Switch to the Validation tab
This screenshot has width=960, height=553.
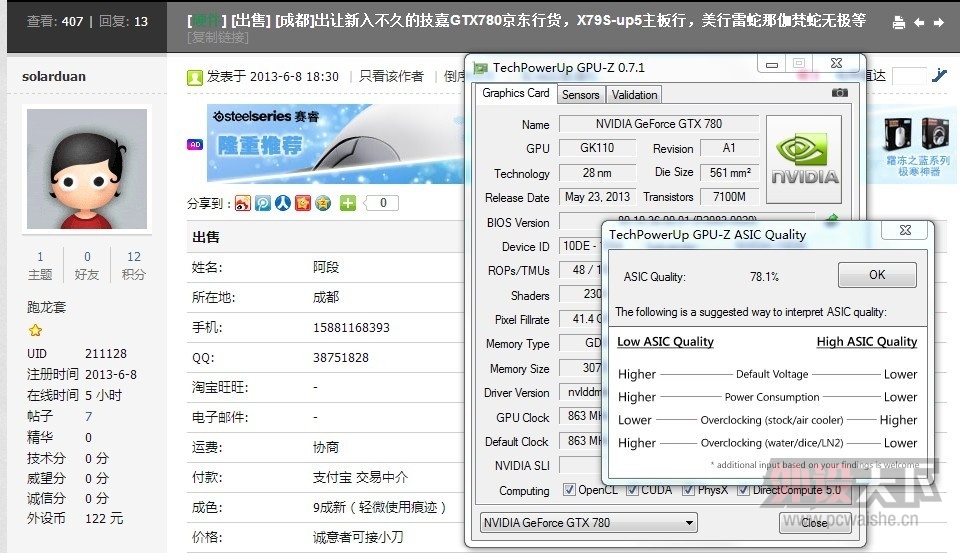634,95
